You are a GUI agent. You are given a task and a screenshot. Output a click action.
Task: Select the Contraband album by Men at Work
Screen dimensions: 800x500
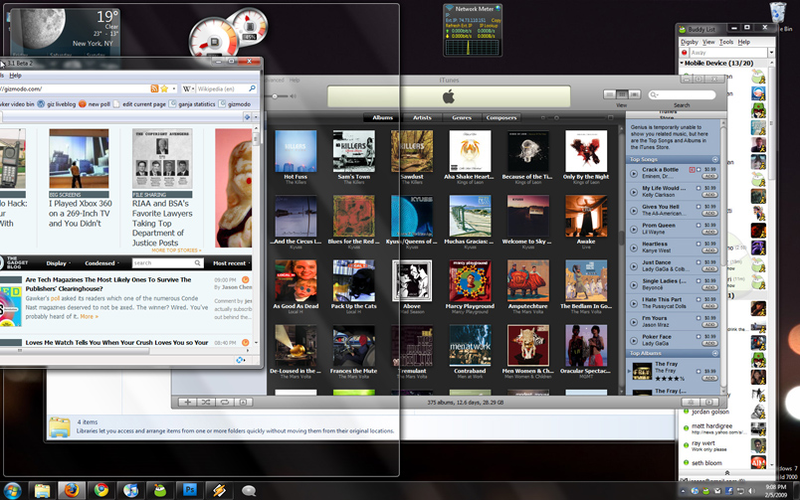[x=470, y=345]
